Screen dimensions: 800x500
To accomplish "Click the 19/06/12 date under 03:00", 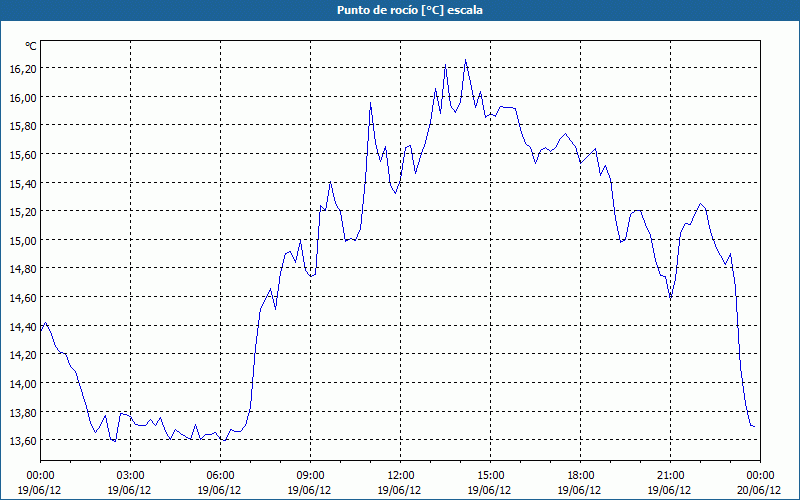I will pyautogui.click(x=130, y=490).
